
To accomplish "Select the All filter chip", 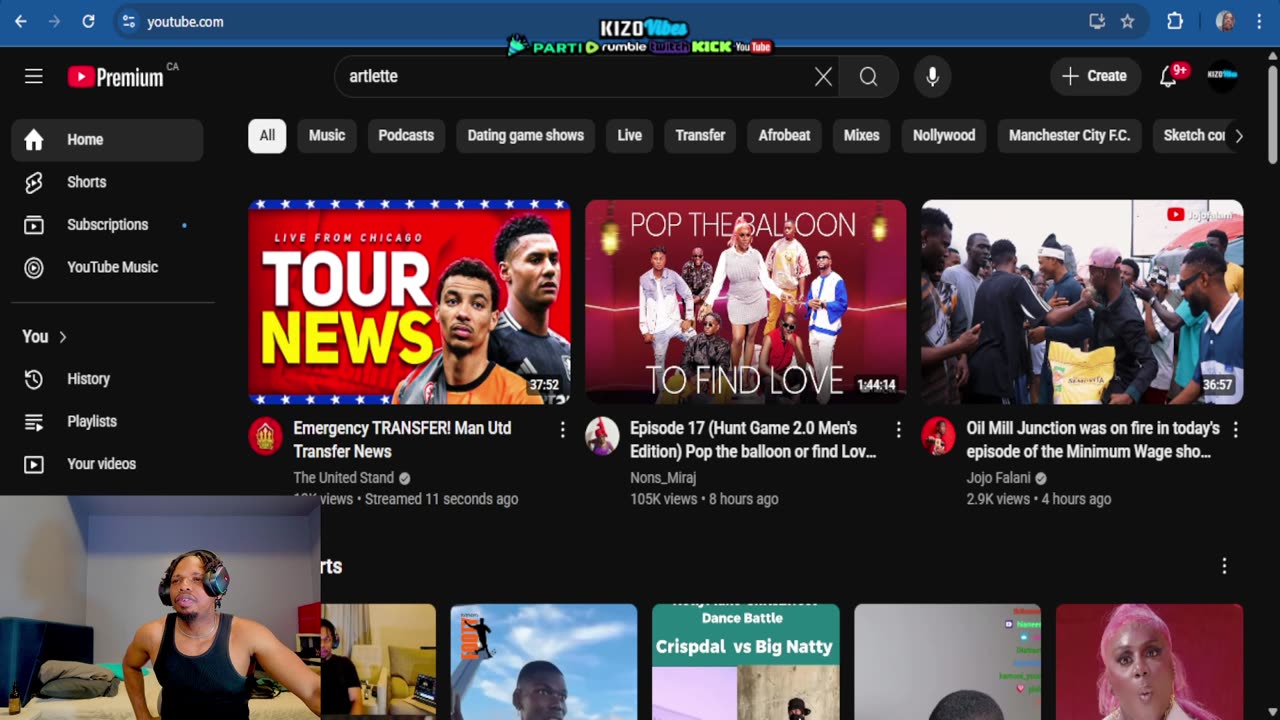I will tap(267, 136).
